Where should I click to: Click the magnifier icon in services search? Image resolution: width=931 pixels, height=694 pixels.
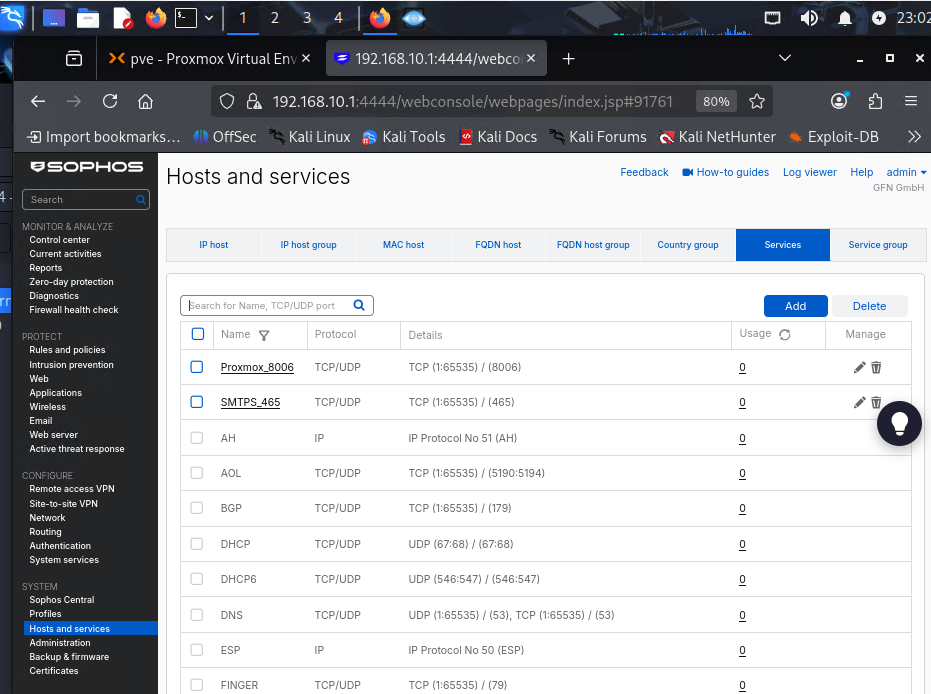(x=360, y=305)
